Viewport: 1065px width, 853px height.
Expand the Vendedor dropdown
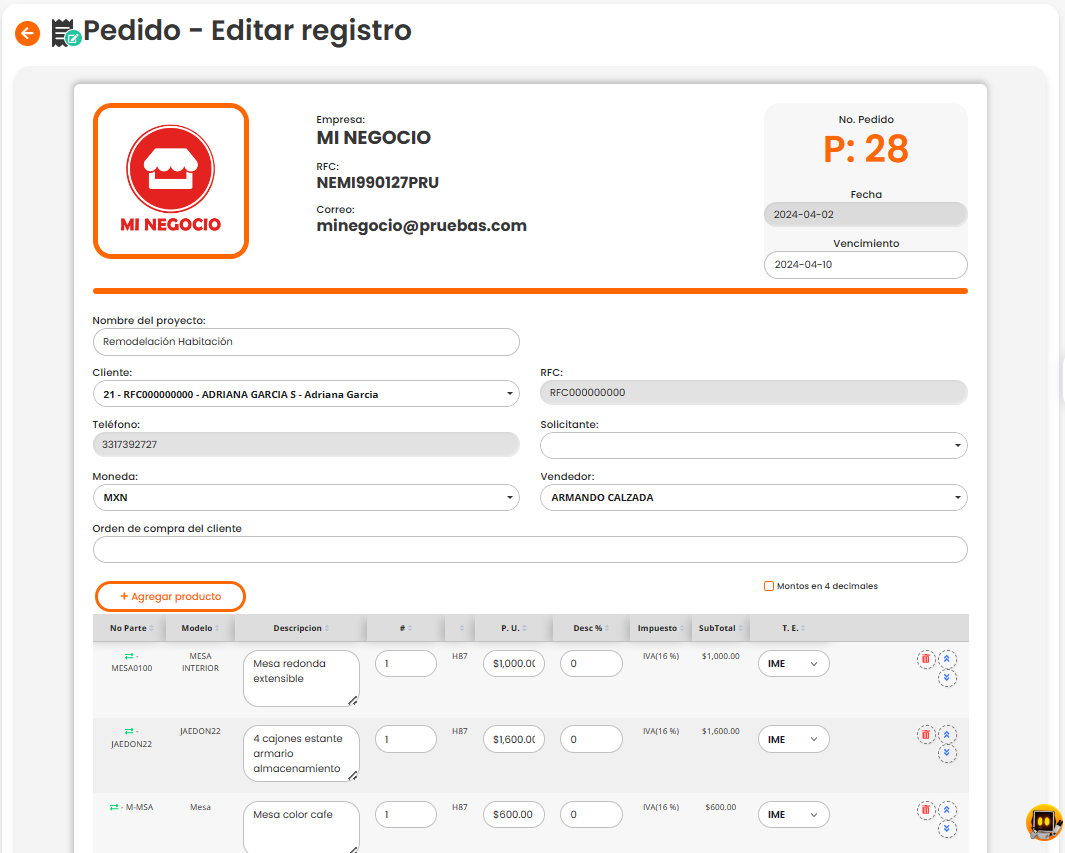pos(753,497)
